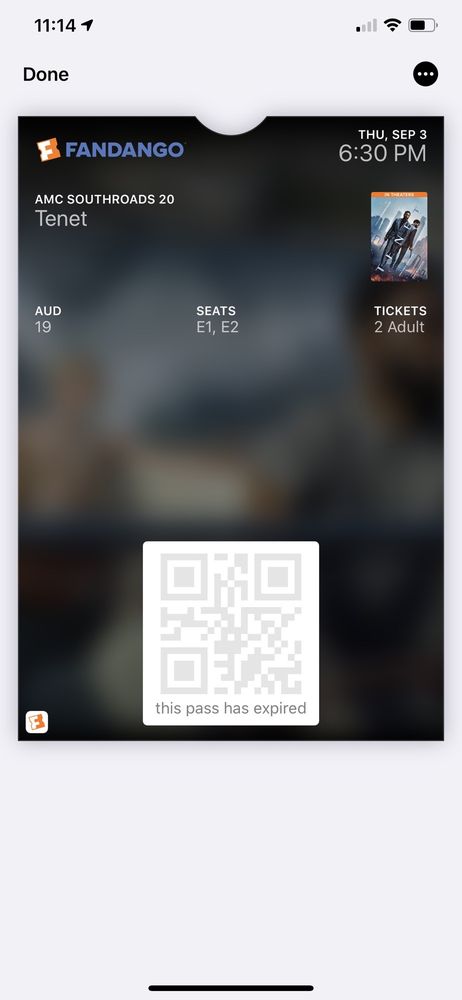The height and width of the screenshot is (1000, 462).
Task: Tap the AUD 19 auditorium field
Action: click(x=48, y=320)
